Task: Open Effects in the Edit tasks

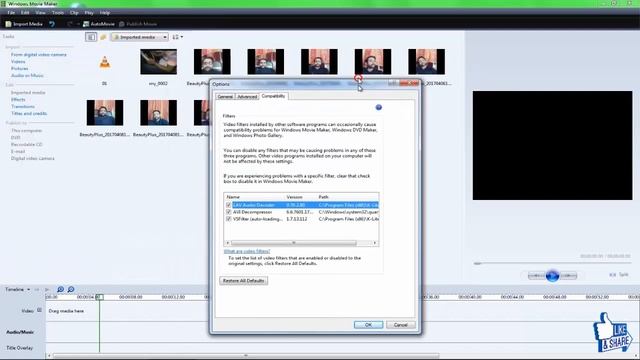Action: tap(18, 100)
